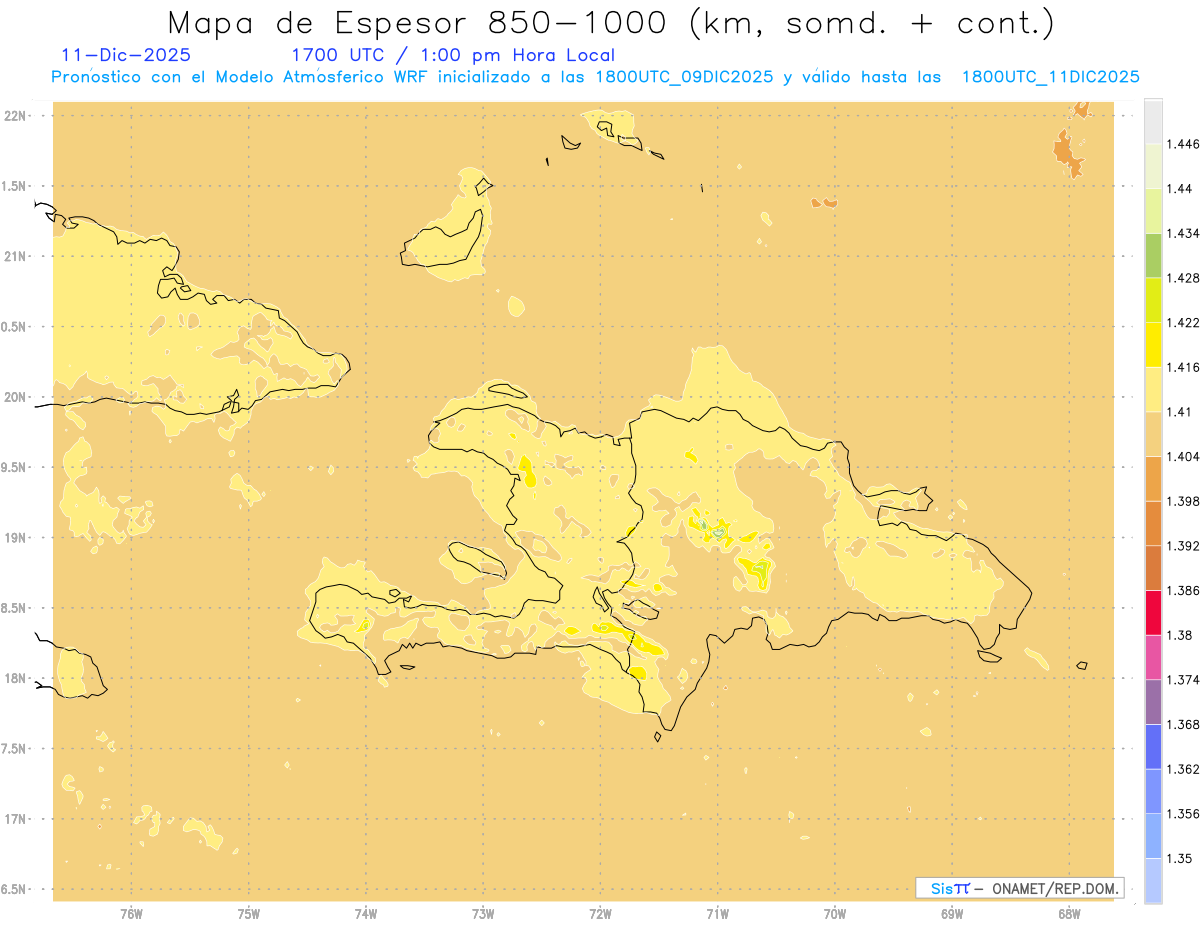Click the bright yellow swatch between 1.422 and 1.416

[1153, 344]
